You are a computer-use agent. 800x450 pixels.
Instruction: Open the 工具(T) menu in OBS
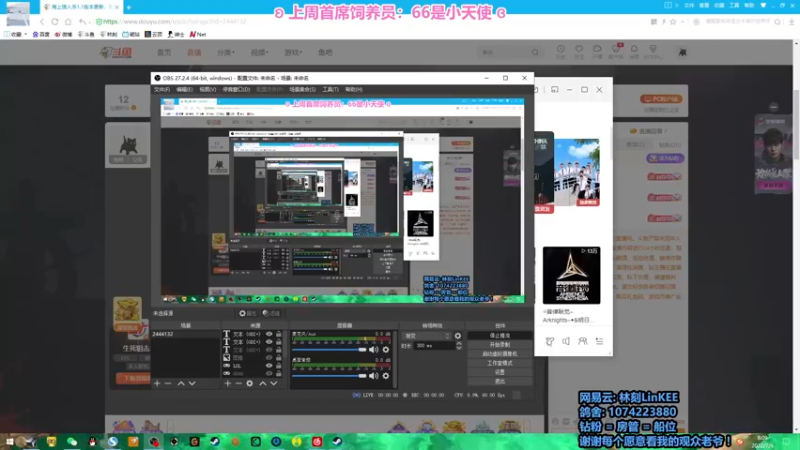click(330, 89)
